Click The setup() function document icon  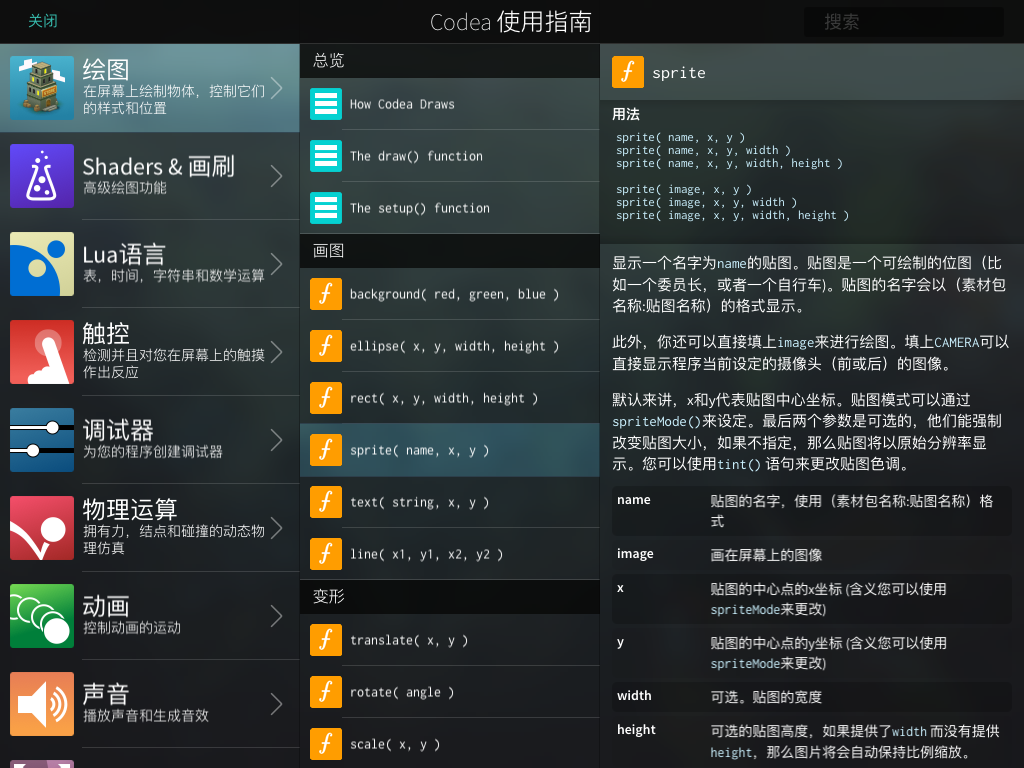326,208
